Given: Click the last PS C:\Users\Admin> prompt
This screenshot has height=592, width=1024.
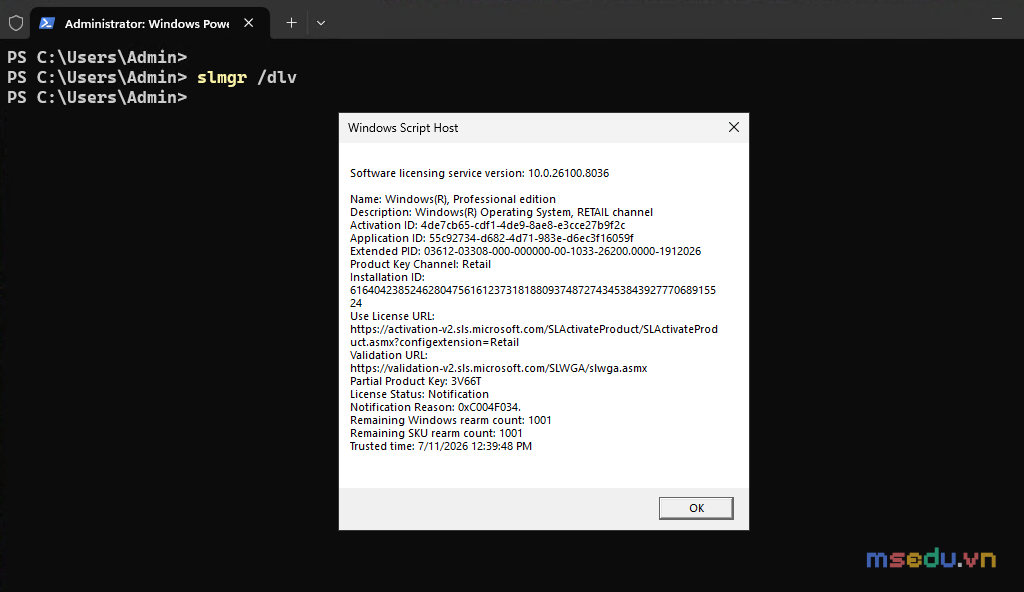Looking at the screenshot, I should pos(97,97).
